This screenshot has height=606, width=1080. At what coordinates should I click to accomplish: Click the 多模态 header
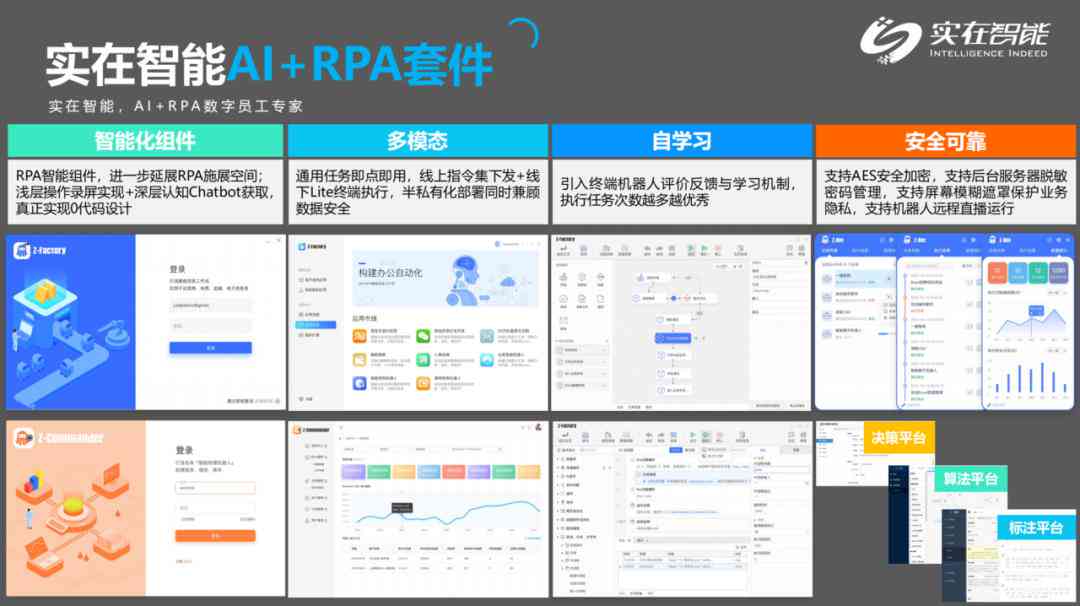(417, 140)
